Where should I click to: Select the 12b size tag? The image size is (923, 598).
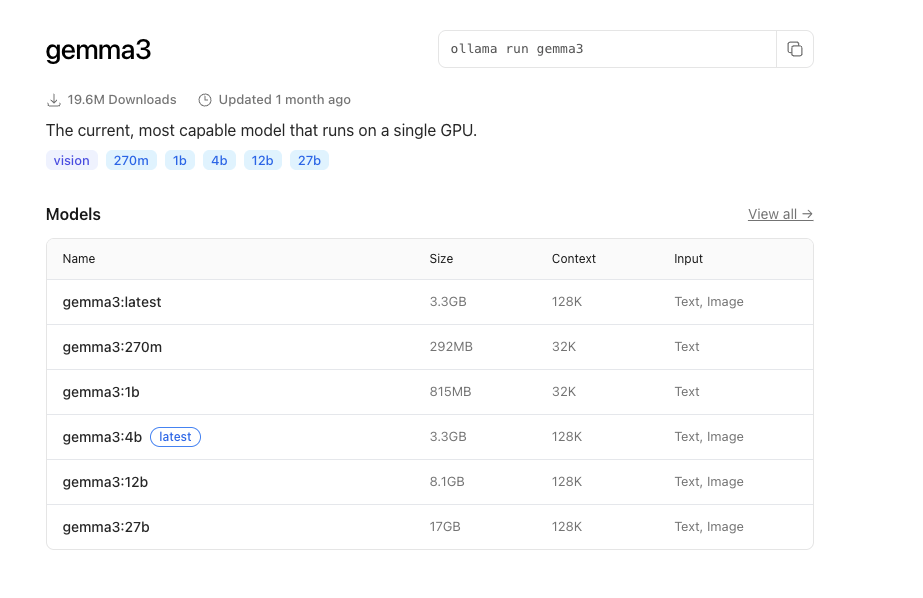[263, 160]
